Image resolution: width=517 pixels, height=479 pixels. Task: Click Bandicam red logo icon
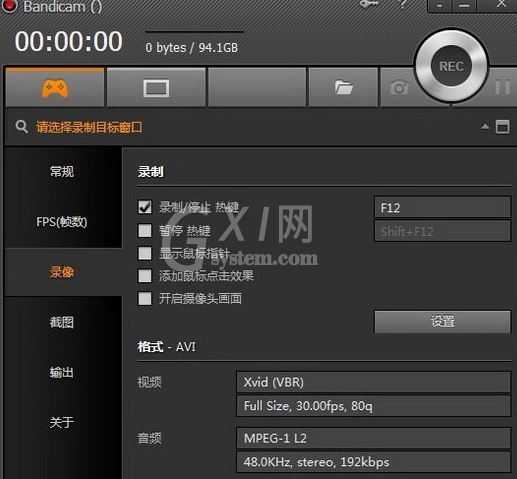[x=9, y=6]
